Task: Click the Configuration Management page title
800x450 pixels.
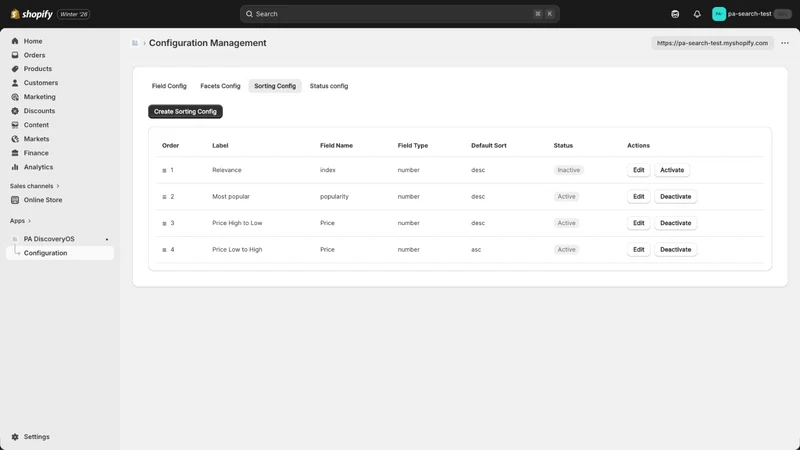Action: tap(208, 43)
